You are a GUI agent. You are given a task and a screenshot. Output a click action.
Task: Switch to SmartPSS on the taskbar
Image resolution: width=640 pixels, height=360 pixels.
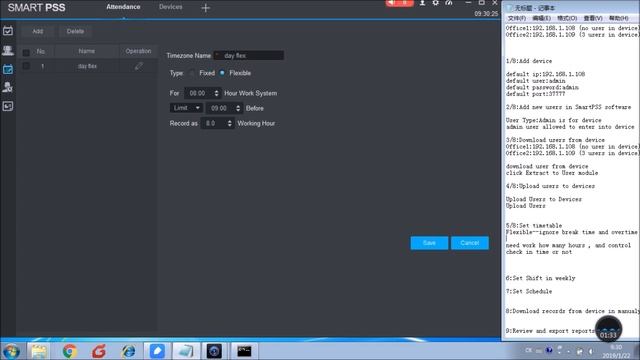[x=214, y=351]
